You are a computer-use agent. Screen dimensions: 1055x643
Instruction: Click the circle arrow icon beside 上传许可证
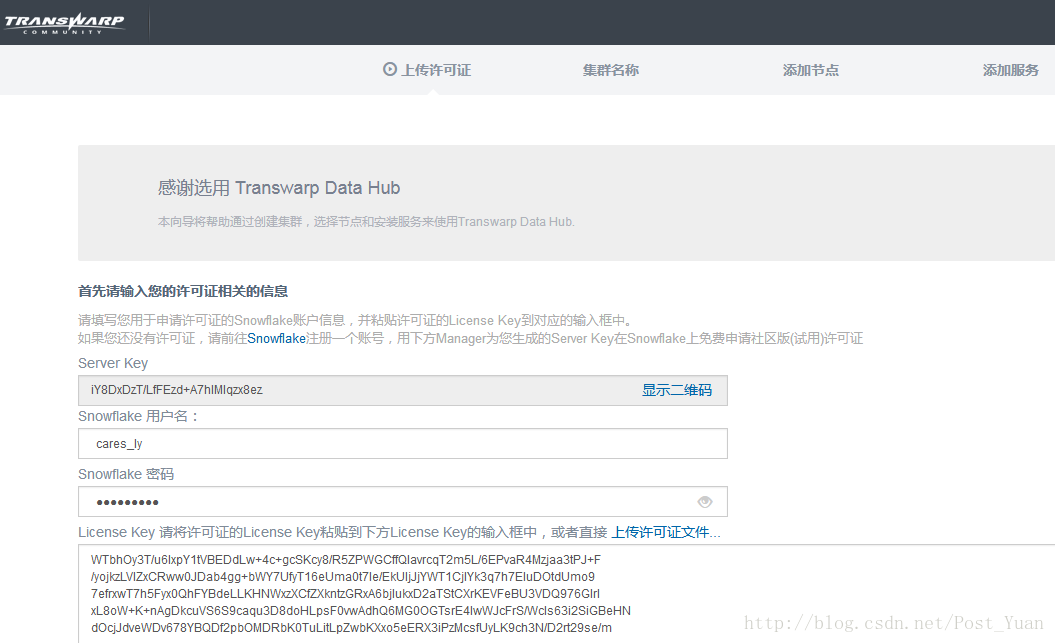pyautogui.click(x=390, y=69)
